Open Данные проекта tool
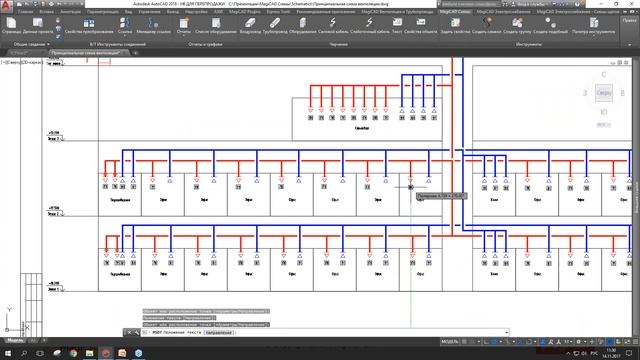Screen dimensions: 640x360 pos(38,25)
